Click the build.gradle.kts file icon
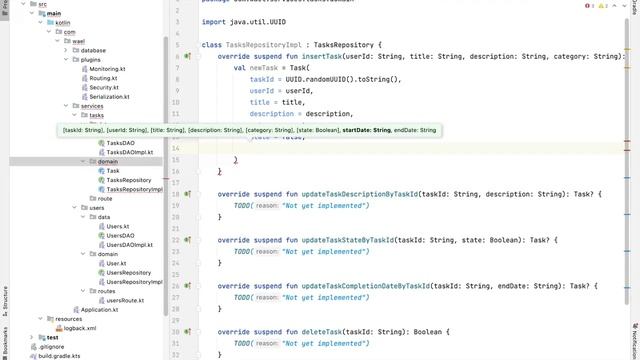640x360 pixels. pos(33,356)
